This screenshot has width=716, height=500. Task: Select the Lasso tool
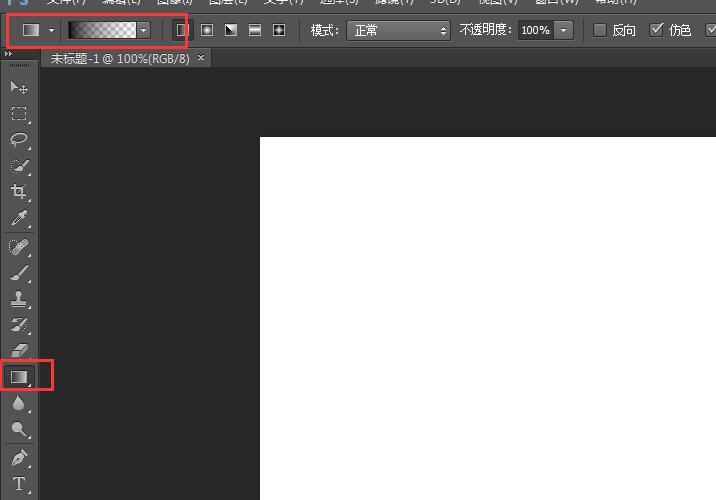coord(19,139)
